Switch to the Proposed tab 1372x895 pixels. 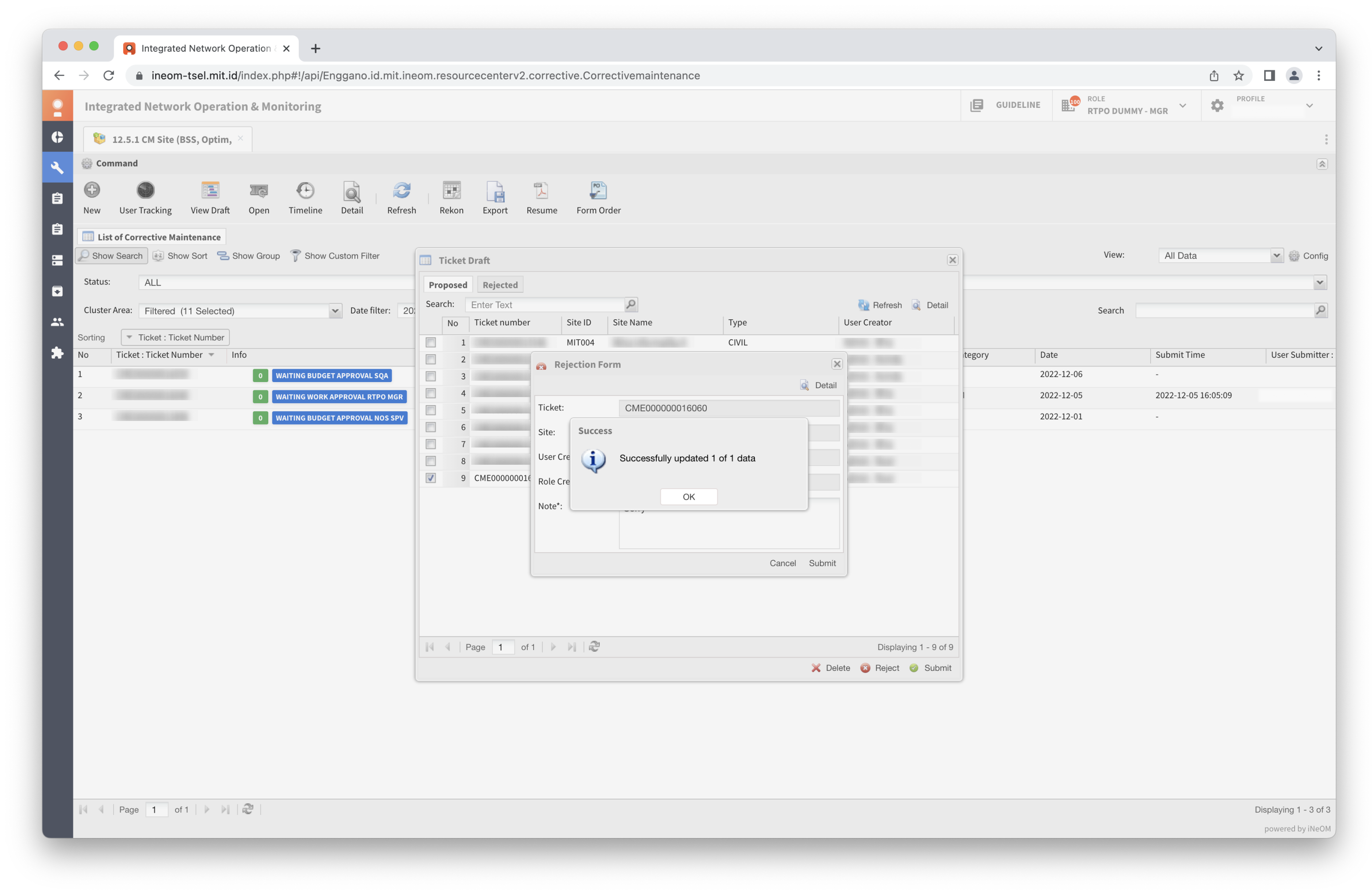[x=448, y=285]
